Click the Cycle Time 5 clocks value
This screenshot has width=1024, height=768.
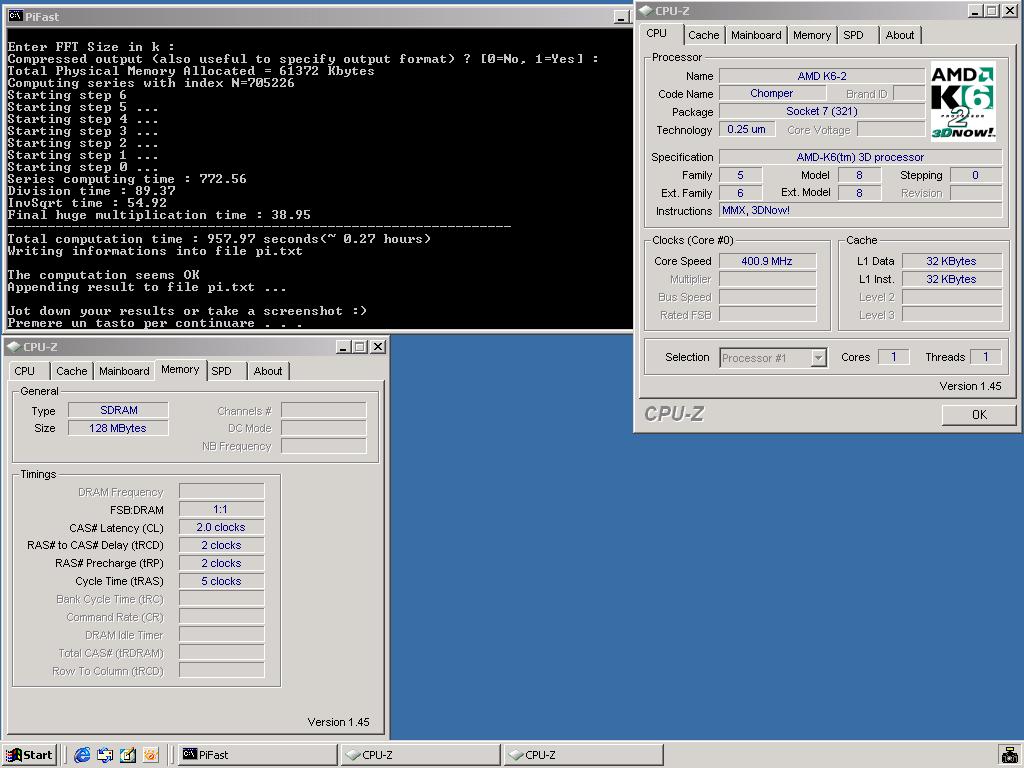click(x=221, y=581)
